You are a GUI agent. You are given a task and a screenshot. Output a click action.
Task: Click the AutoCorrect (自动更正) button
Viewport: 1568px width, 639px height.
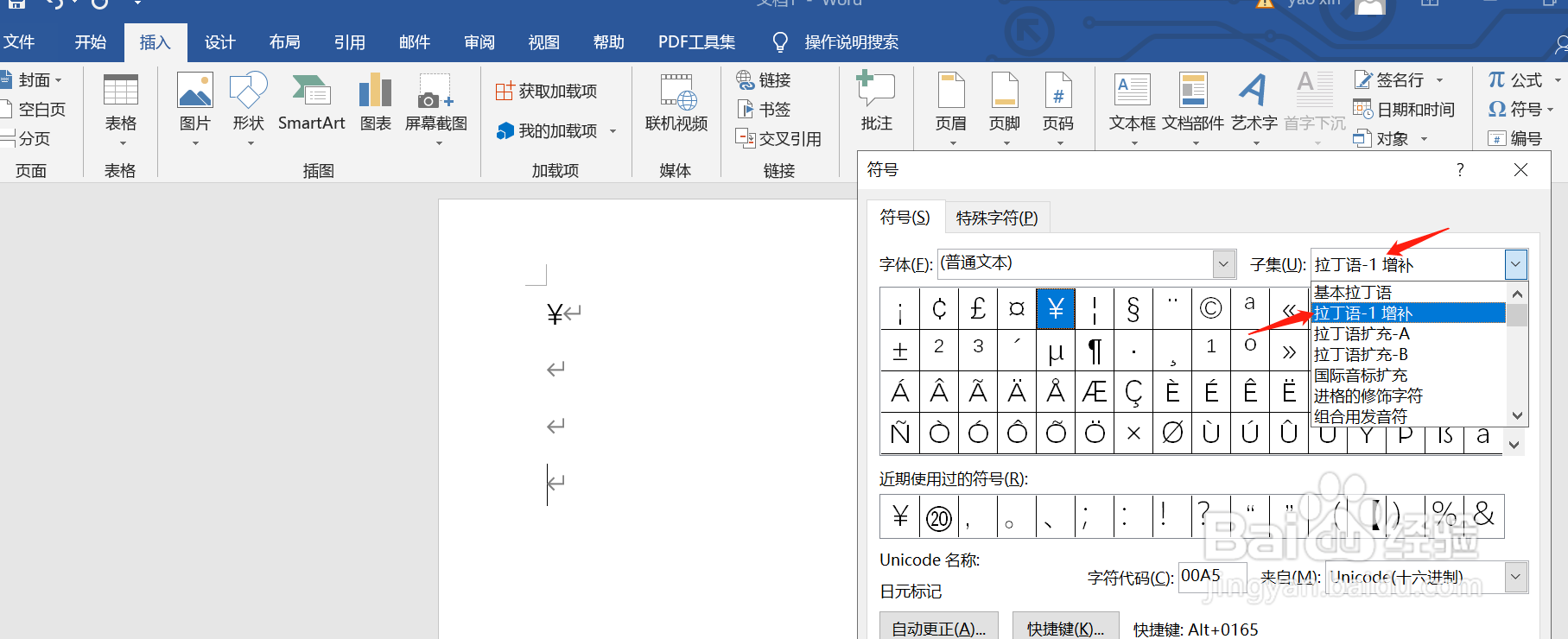click(938, 627)
